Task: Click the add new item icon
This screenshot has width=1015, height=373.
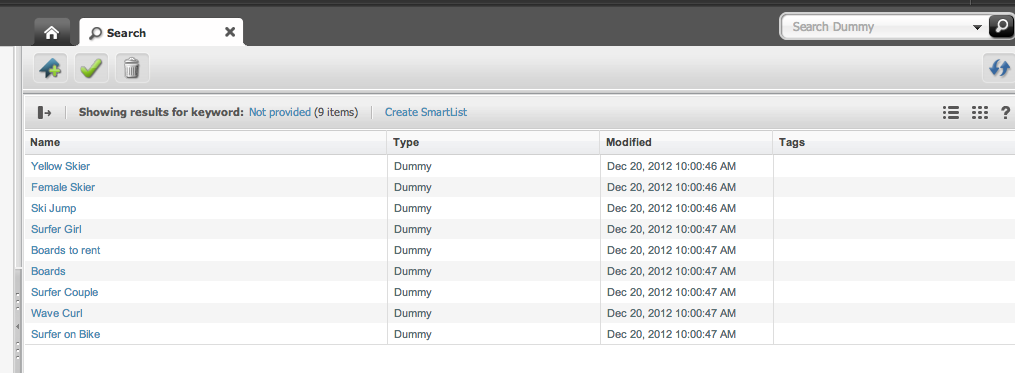Action: [x=50, y=68]
